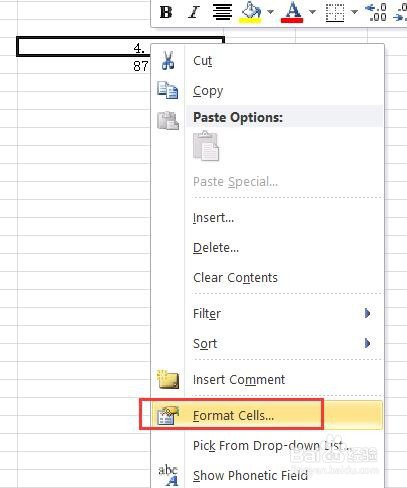Open the font color dropdown arrow
Viewport: 407px width, 488px height.
312,12
